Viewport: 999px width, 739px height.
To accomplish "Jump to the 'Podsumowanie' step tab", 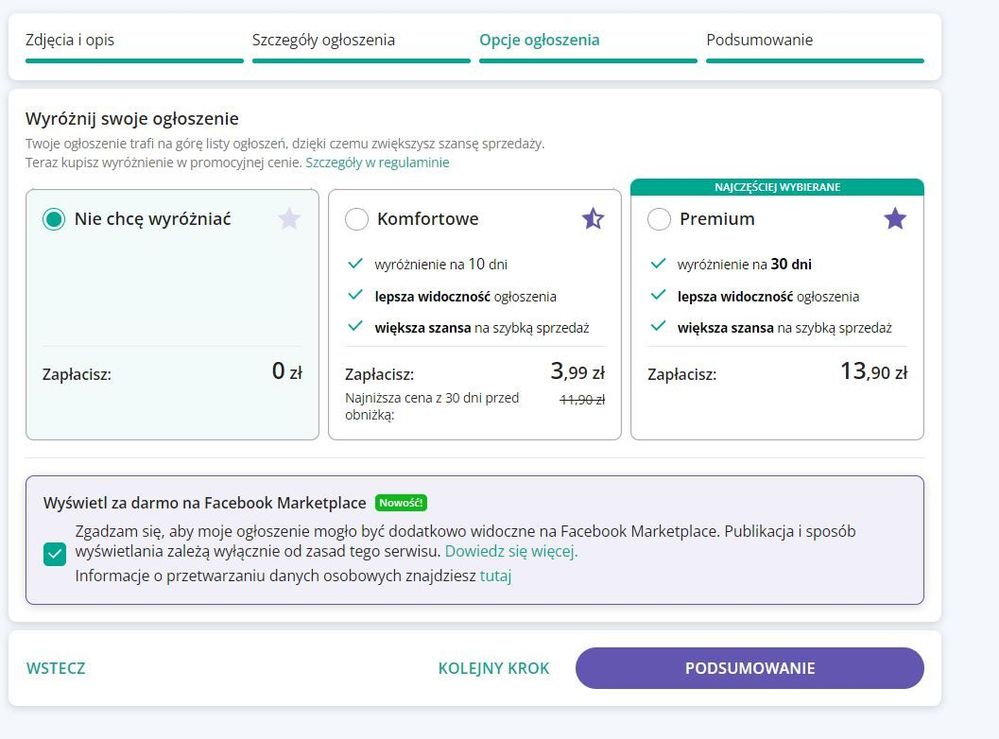I will pos(759,41).
